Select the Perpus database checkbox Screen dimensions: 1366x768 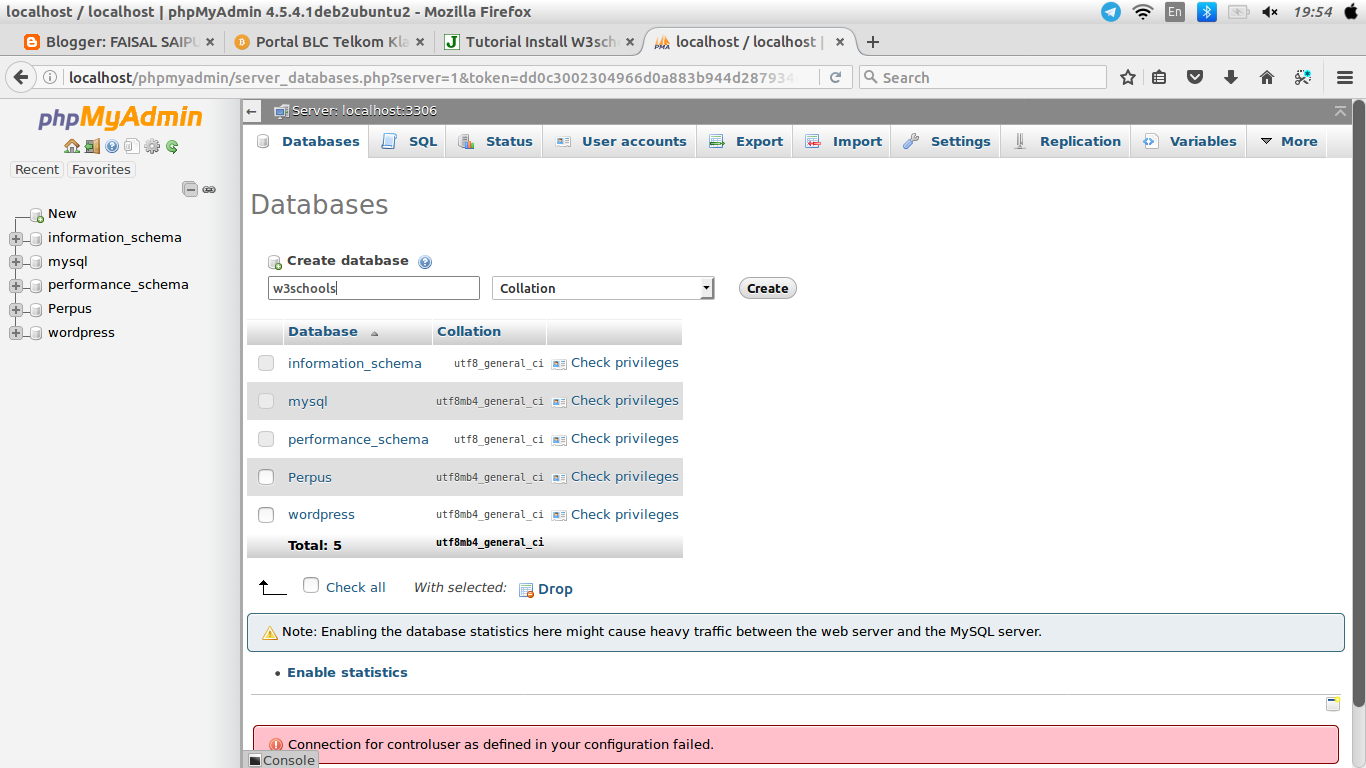pos(265,477)
